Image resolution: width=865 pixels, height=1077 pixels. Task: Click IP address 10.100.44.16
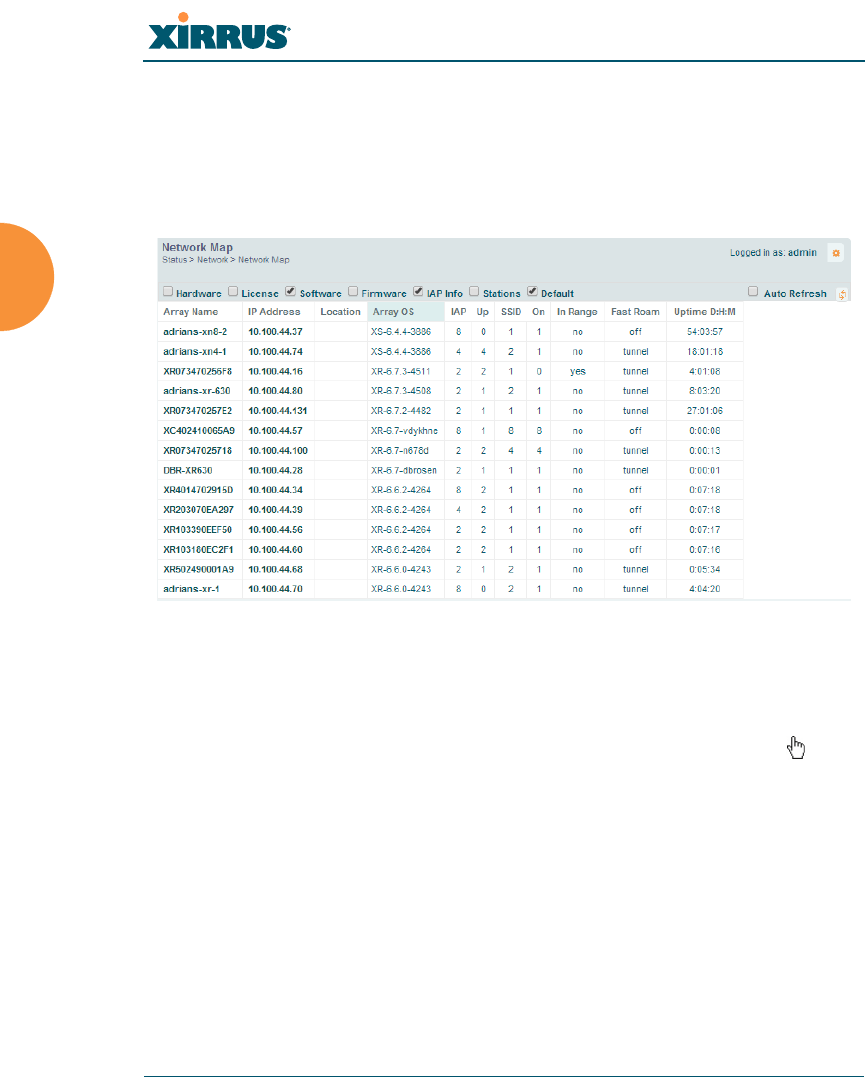pos(276,372)
